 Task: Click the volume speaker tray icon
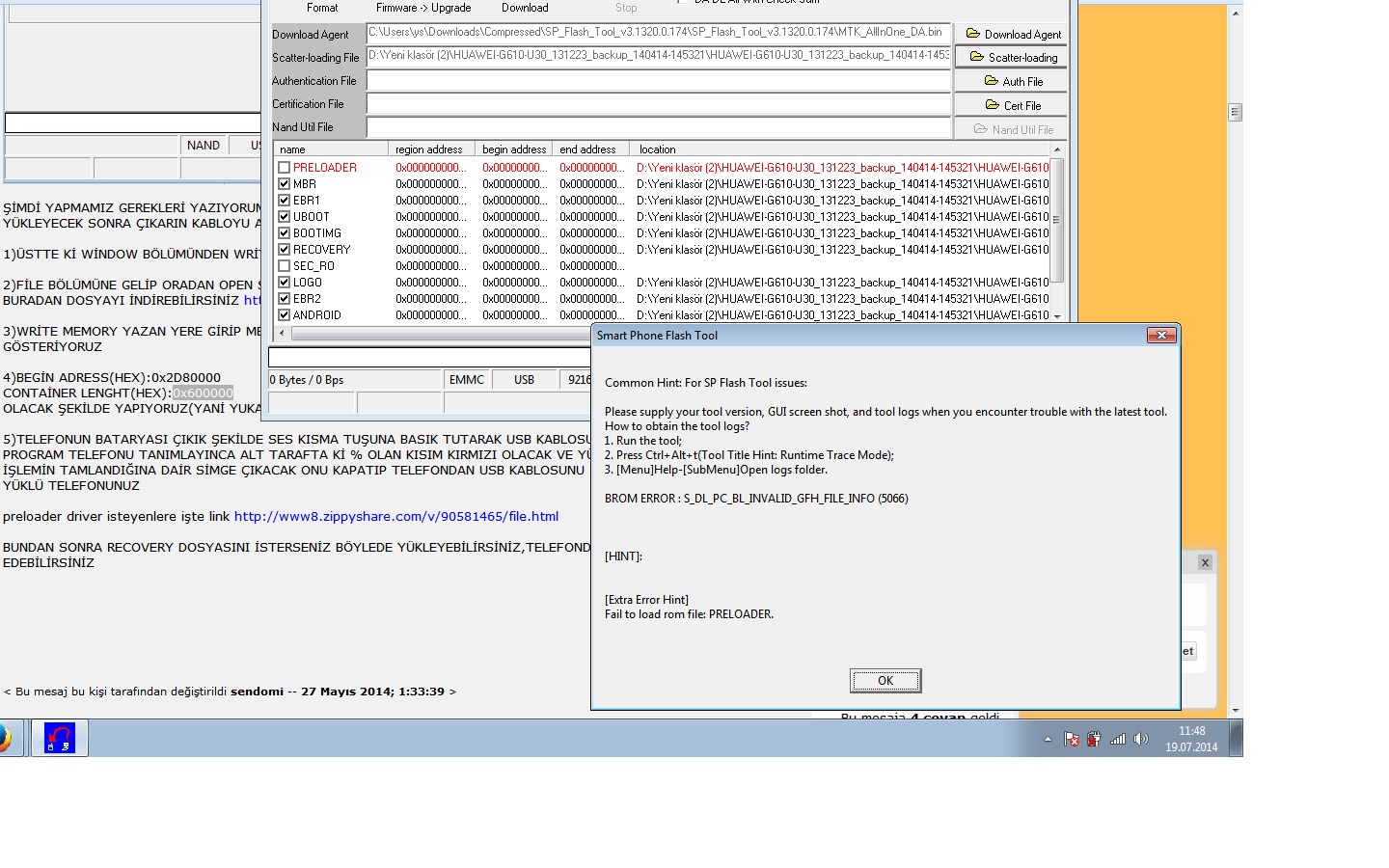pyautogui.click(x=1141, y=740)
